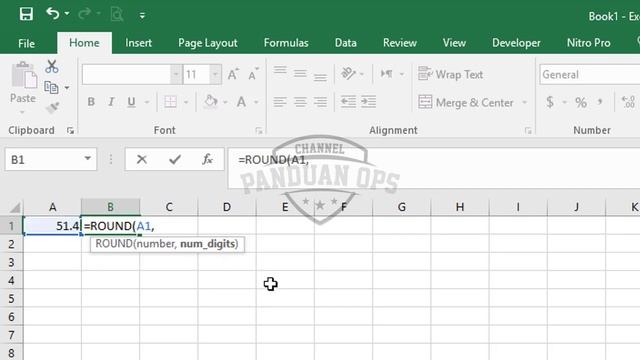Select cell A1 containing 51.4

click(52, 225)
